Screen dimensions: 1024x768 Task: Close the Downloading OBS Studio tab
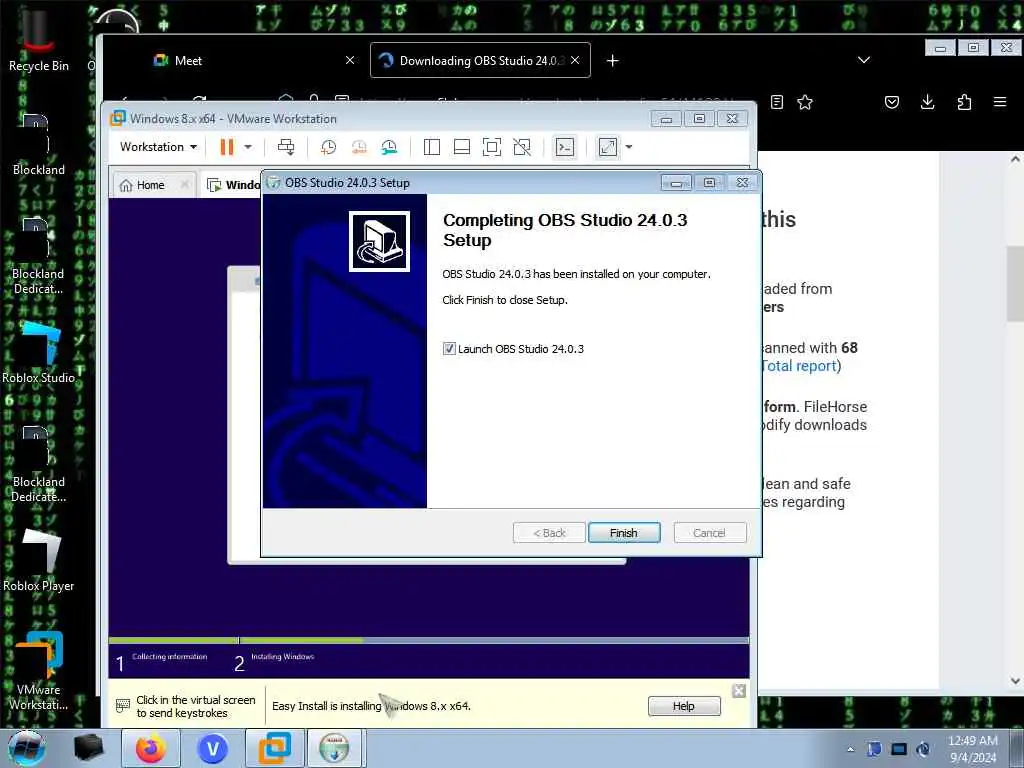[x=575, y=60]
